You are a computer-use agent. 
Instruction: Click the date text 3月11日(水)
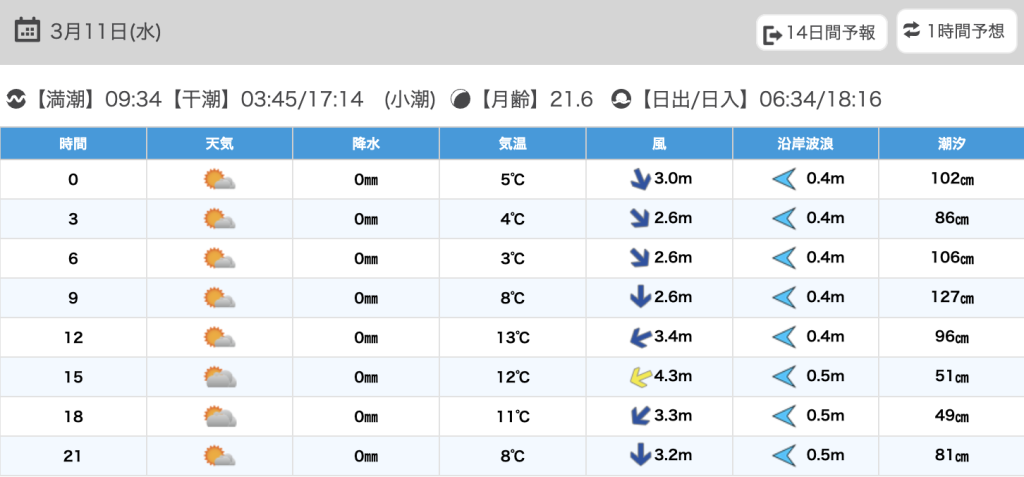(x=105, y=31)
